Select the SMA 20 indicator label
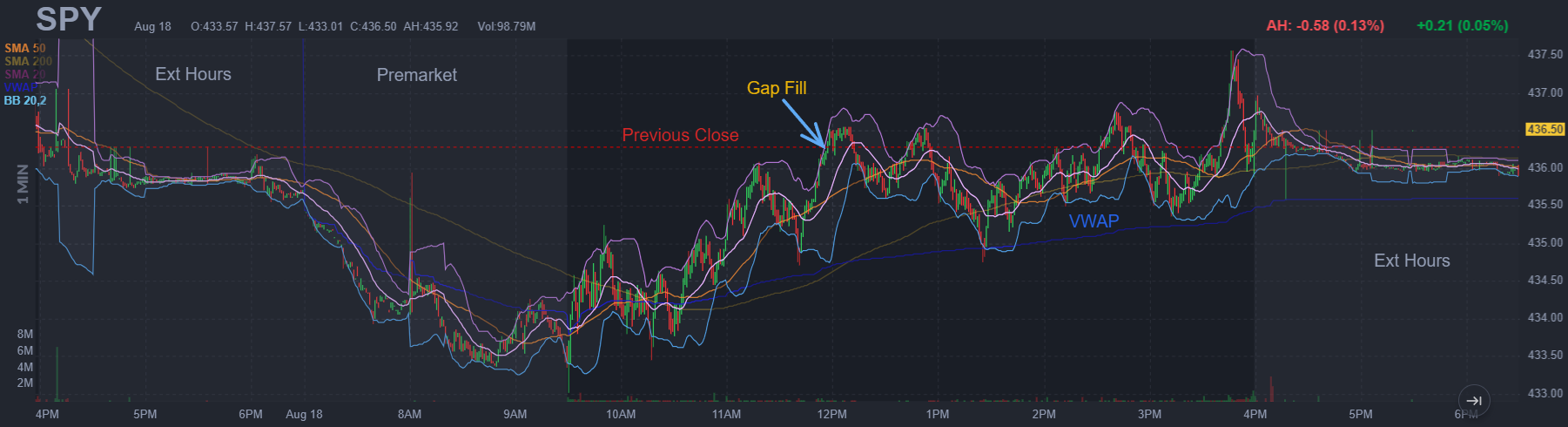Image resolution: width=1568 pixels, height=427 pixels. 25,74
